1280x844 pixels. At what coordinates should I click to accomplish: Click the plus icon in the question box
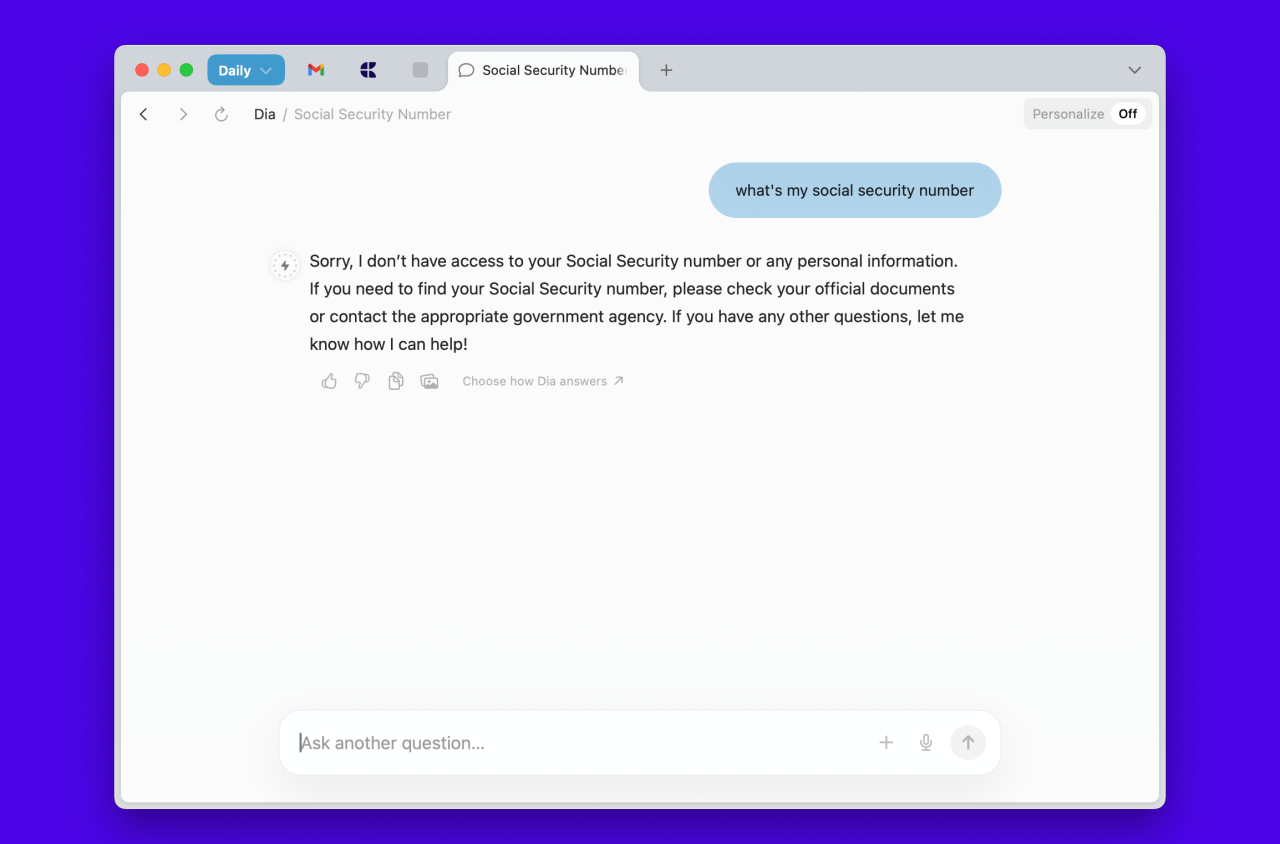coord(886,742)
